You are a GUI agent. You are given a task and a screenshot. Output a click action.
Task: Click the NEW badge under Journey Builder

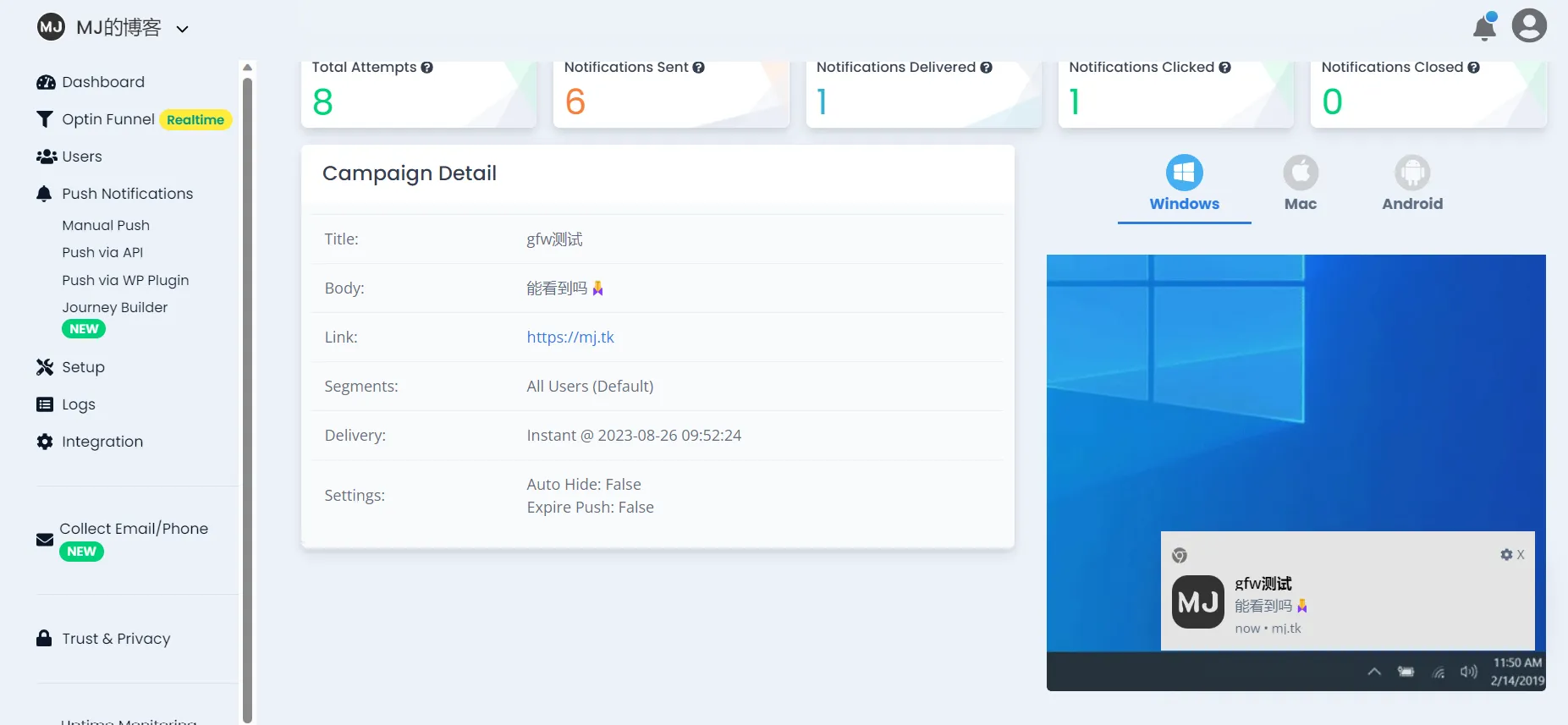84,329
